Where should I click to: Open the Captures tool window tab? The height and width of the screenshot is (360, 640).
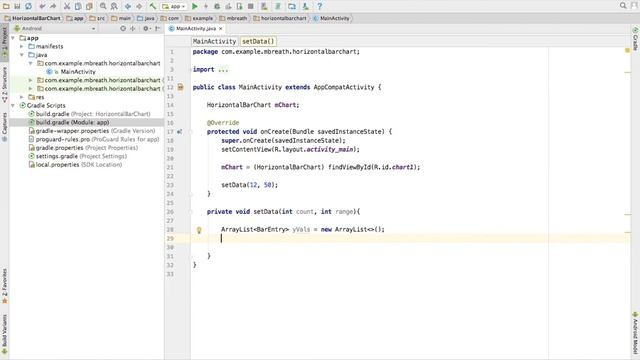pyautogui.click(x=4, y=127)
